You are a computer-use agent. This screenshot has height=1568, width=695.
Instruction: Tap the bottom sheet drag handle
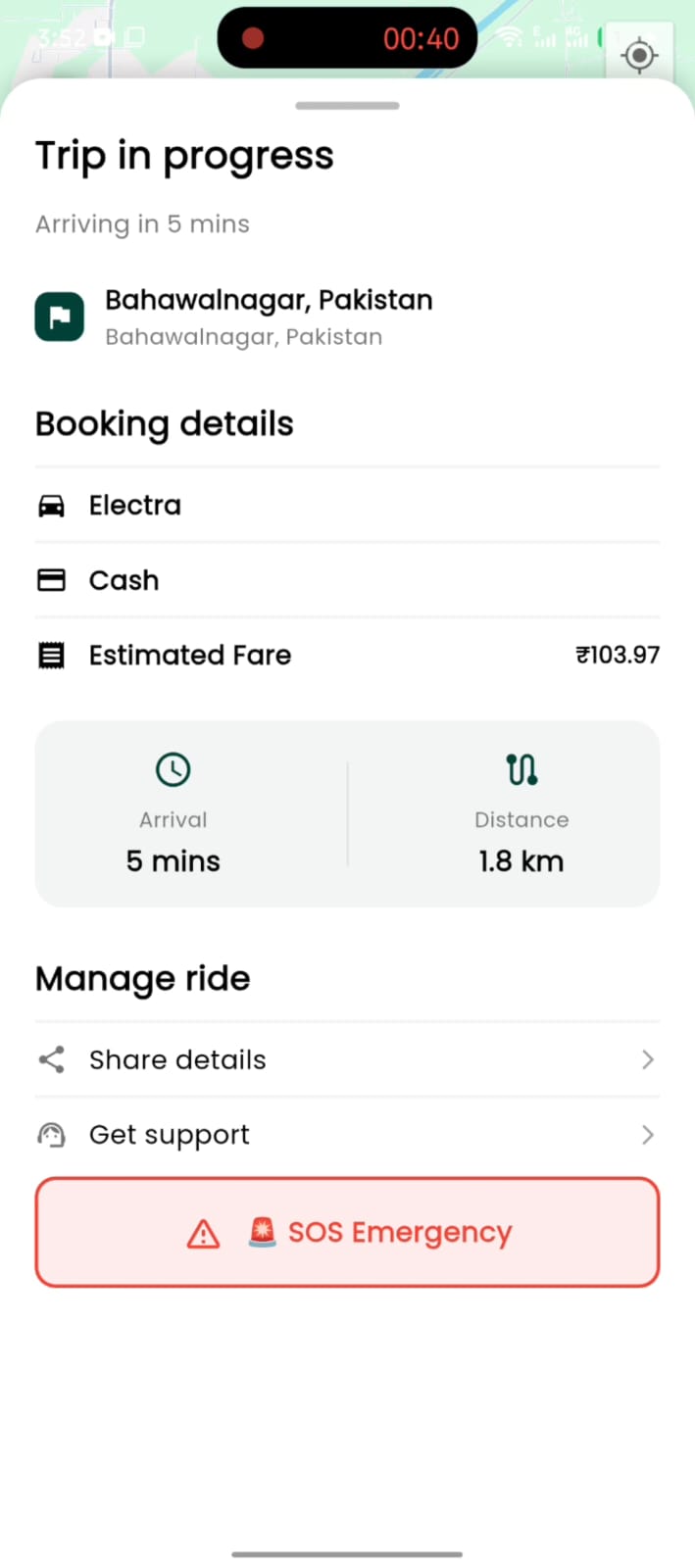pyautogui.click(x=347, y=106)
